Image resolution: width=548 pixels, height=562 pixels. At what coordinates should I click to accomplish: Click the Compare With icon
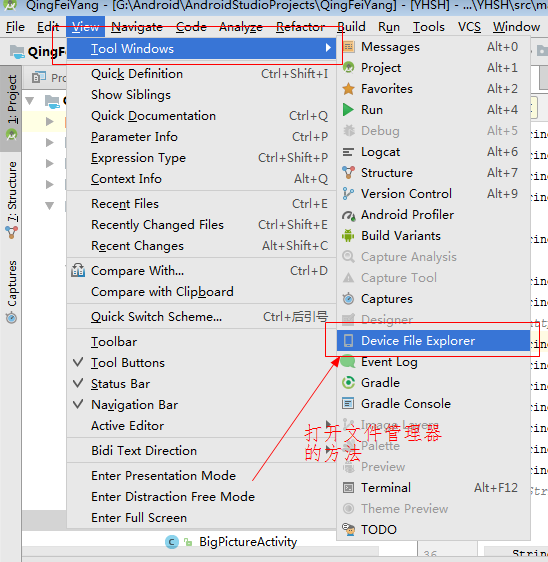78,271
